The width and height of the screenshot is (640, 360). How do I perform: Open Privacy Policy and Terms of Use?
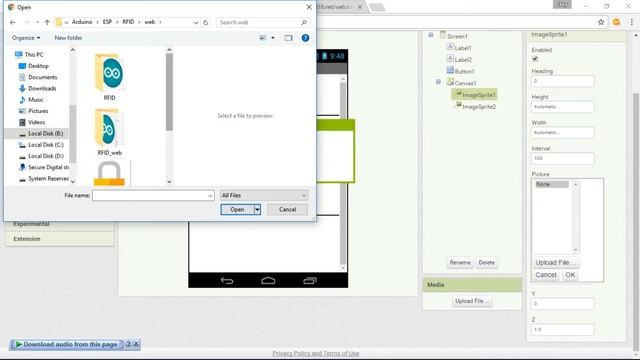tap(316, 353)
